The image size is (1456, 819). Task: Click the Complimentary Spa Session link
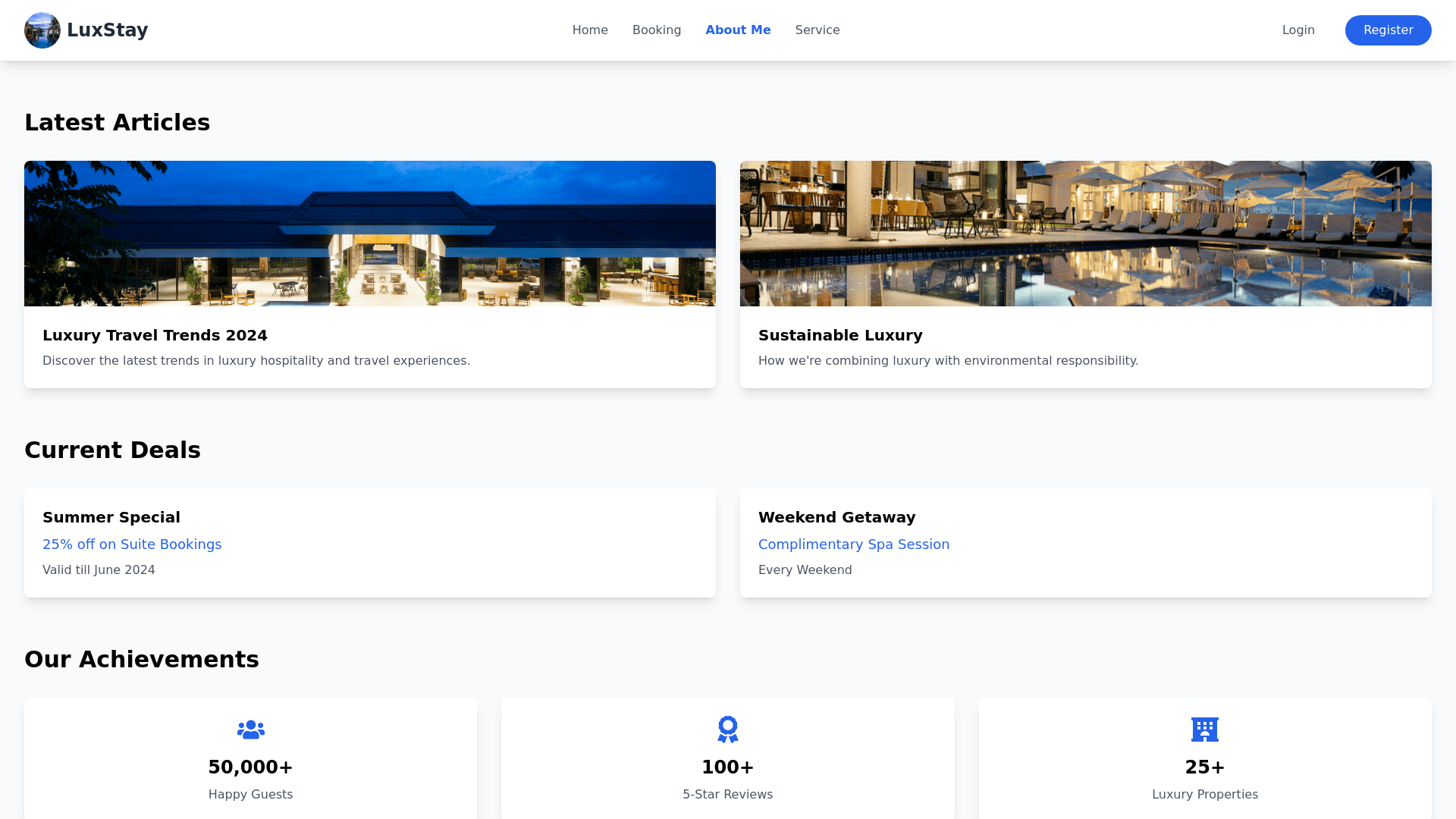pos(853,544)
